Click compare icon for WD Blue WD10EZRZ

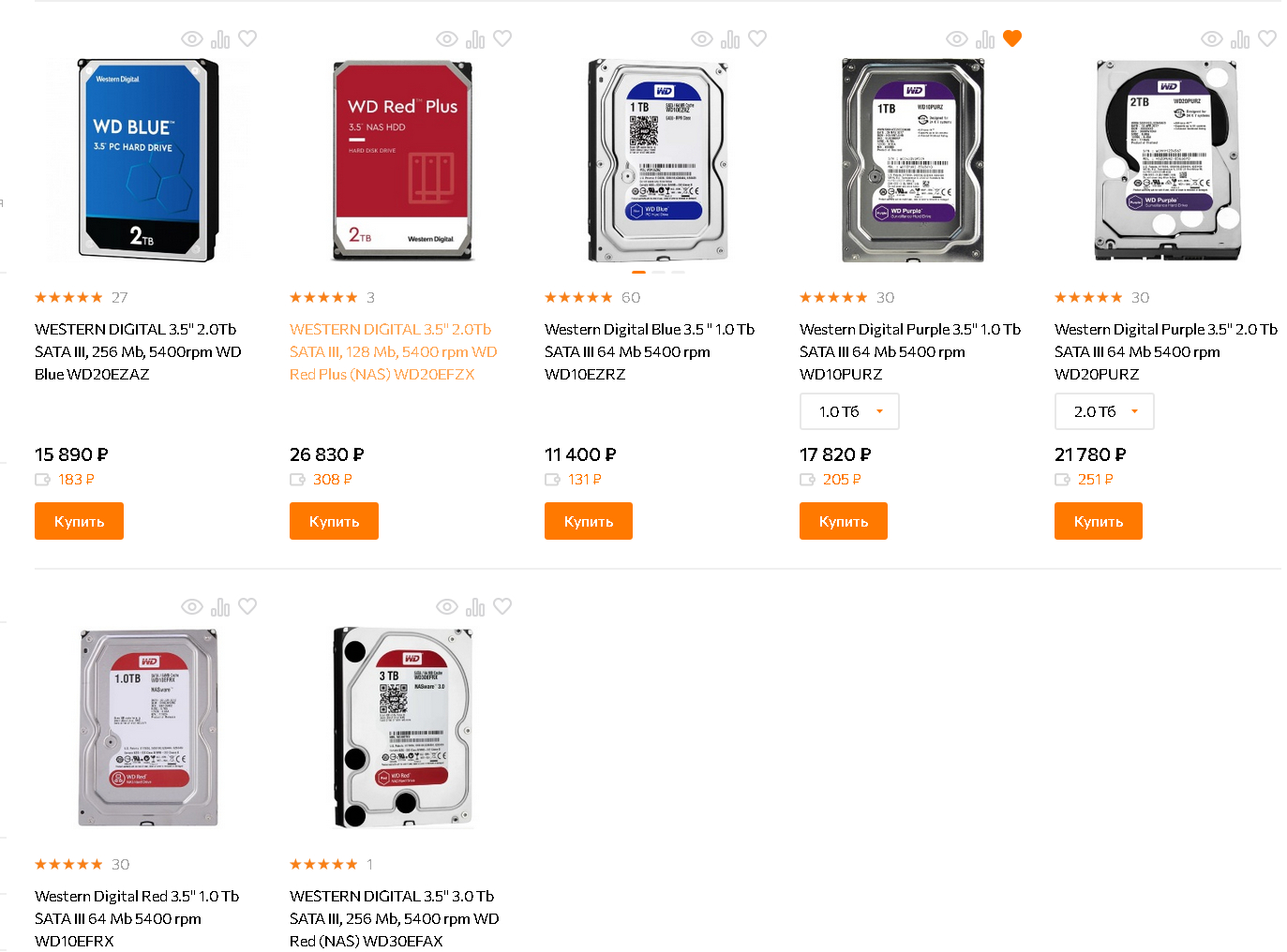coord(730,39)
